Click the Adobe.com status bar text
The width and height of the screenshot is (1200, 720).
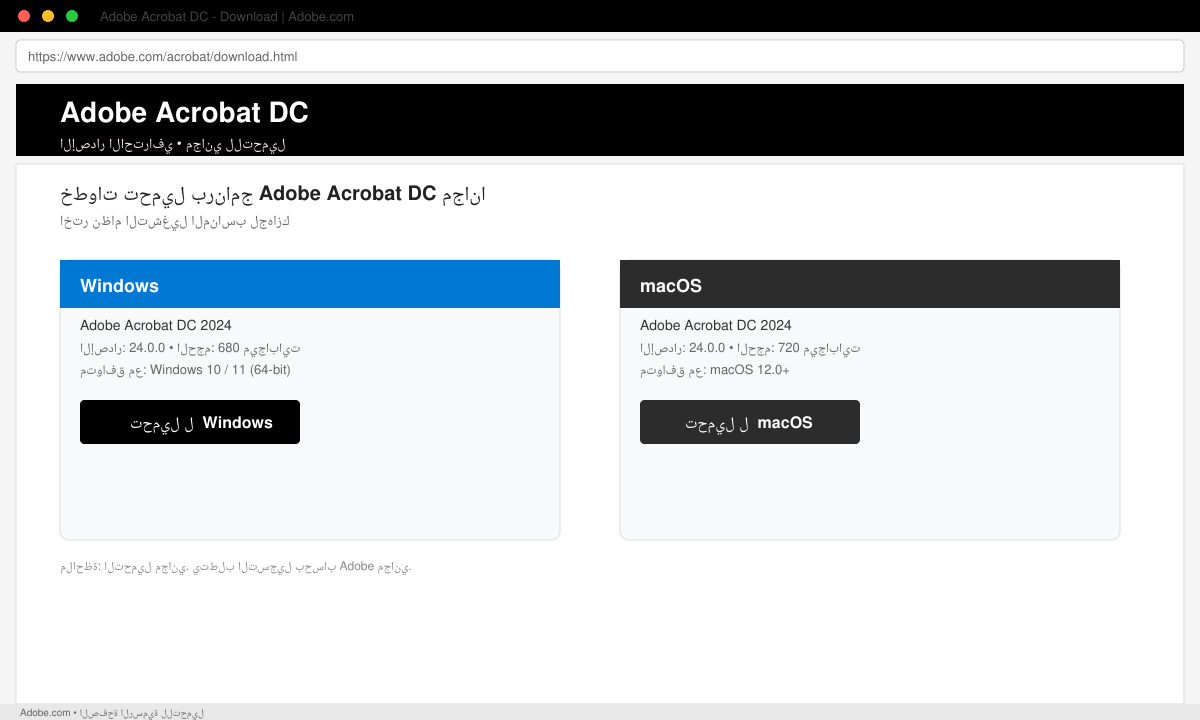pos(112,713)
